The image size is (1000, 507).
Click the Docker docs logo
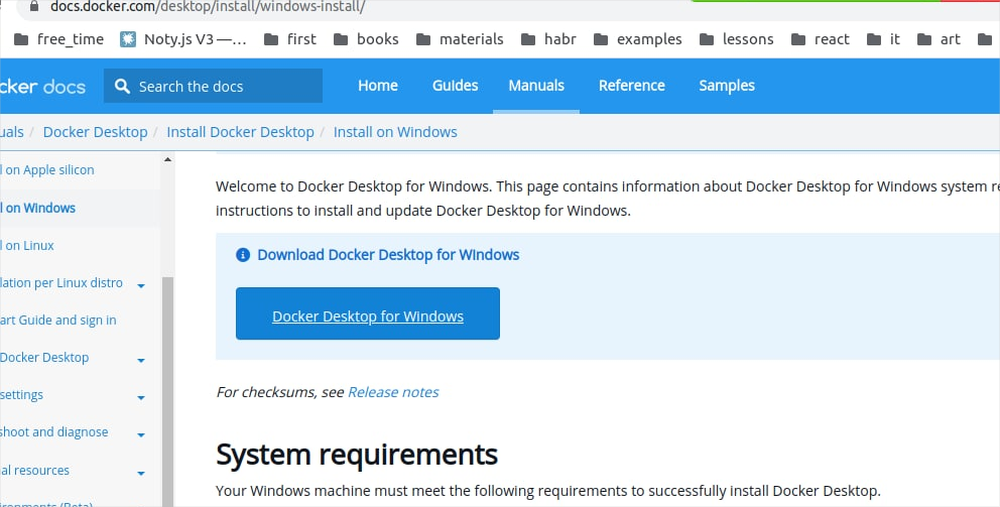click(43, 86)
